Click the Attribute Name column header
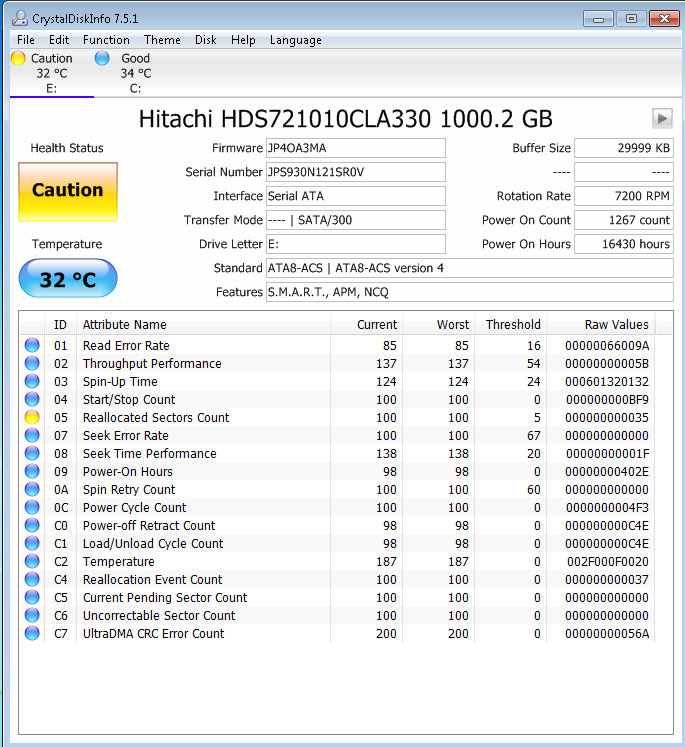 click(x=203, y=324)
